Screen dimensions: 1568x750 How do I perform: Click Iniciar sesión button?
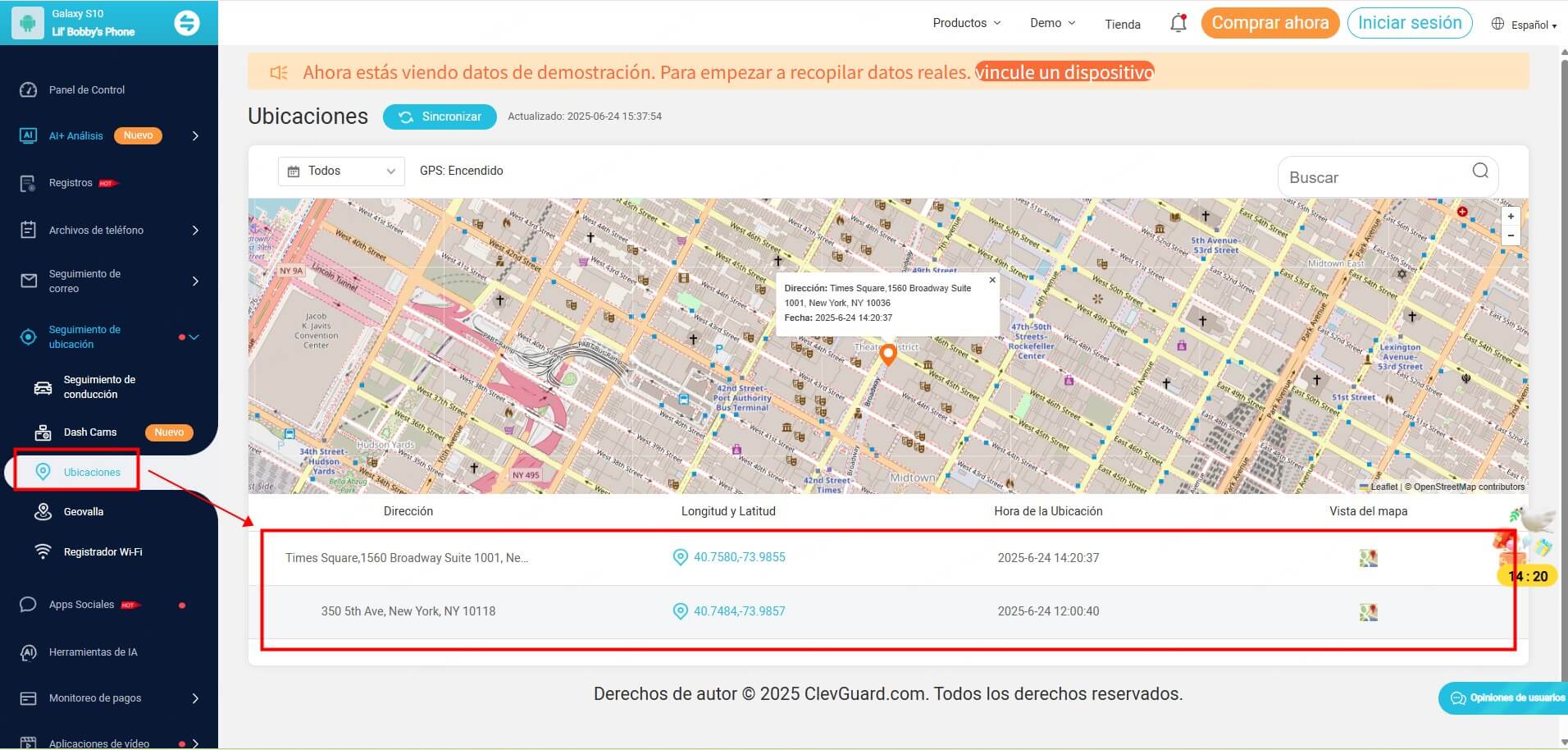1409,23
